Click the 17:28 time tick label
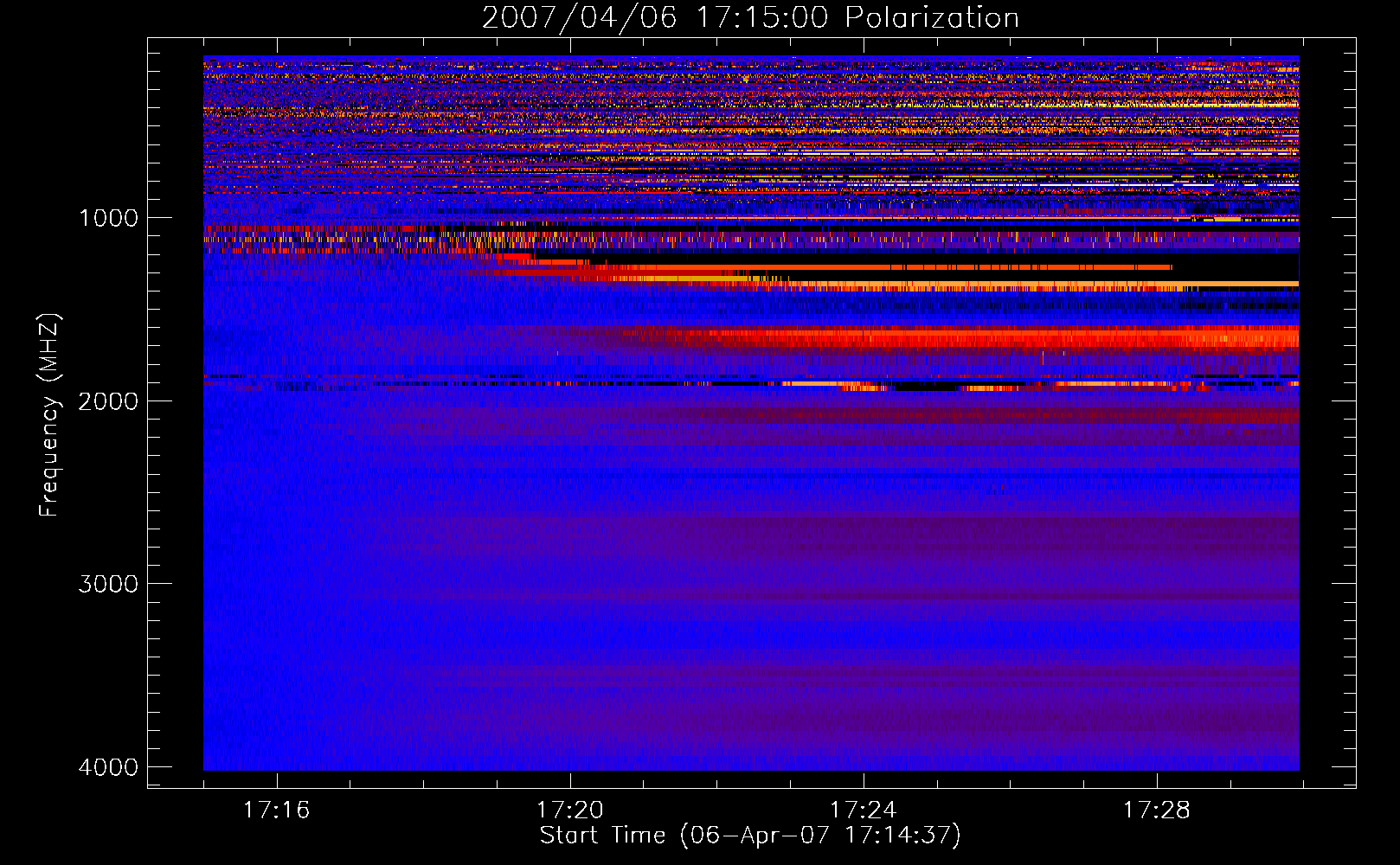 click(x=1157, y=810)
